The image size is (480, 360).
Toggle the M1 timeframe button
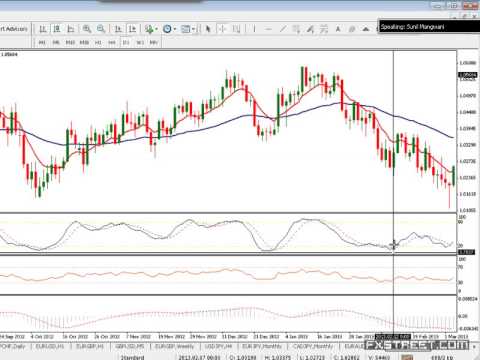coord(42,43)
